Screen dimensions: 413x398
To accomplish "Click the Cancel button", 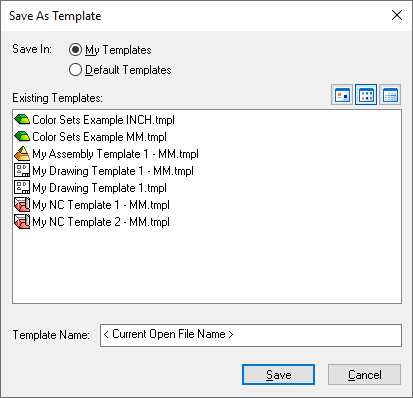I will pos(364,375).
